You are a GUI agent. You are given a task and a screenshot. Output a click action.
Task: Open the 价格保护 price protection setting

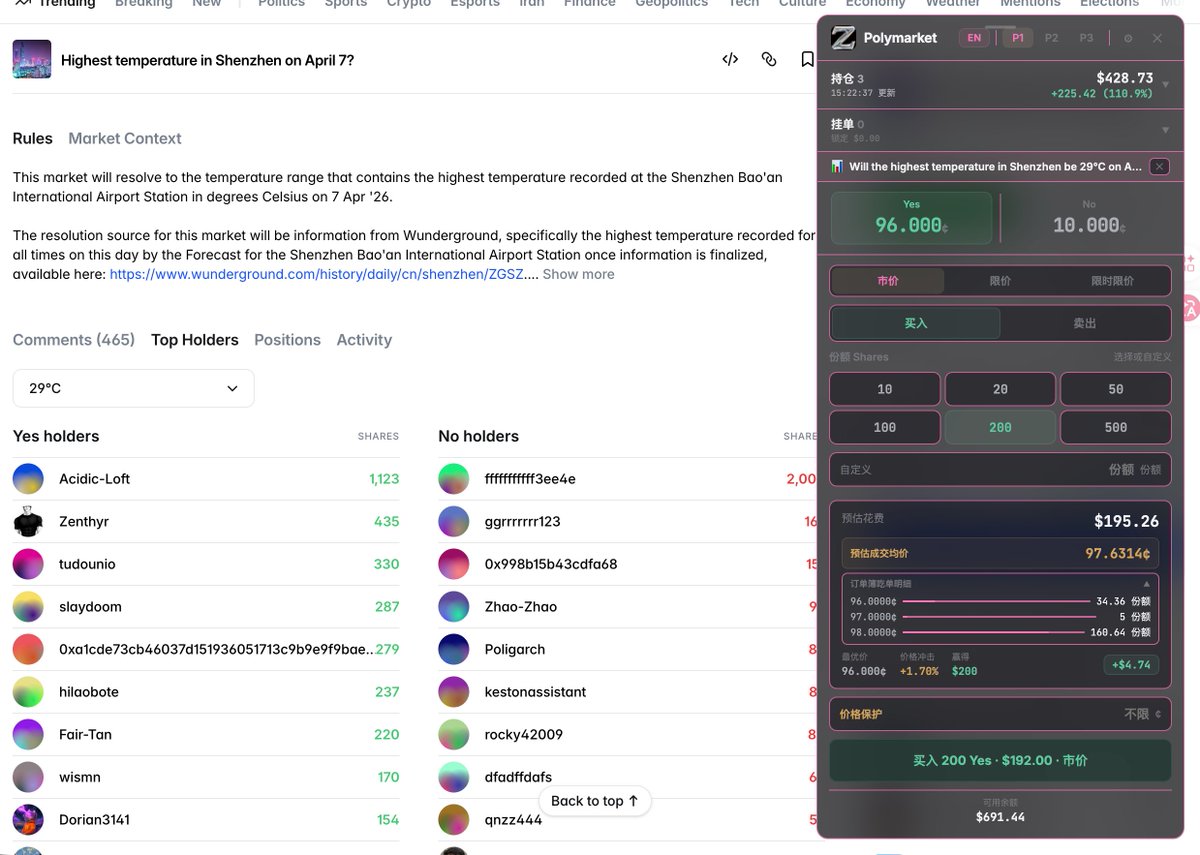1000,714
